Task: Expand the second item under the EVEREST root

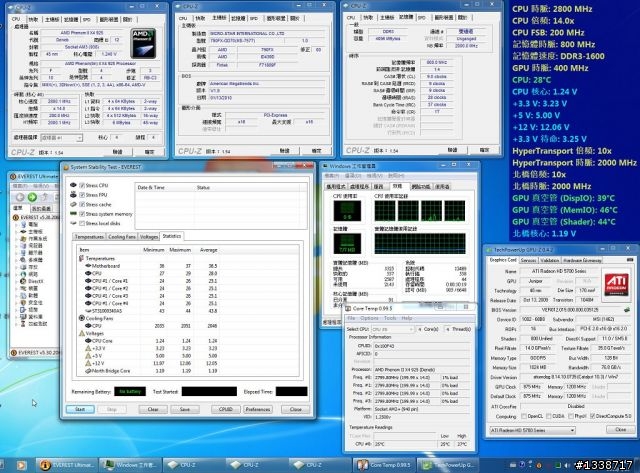Action: coord(17,231)
